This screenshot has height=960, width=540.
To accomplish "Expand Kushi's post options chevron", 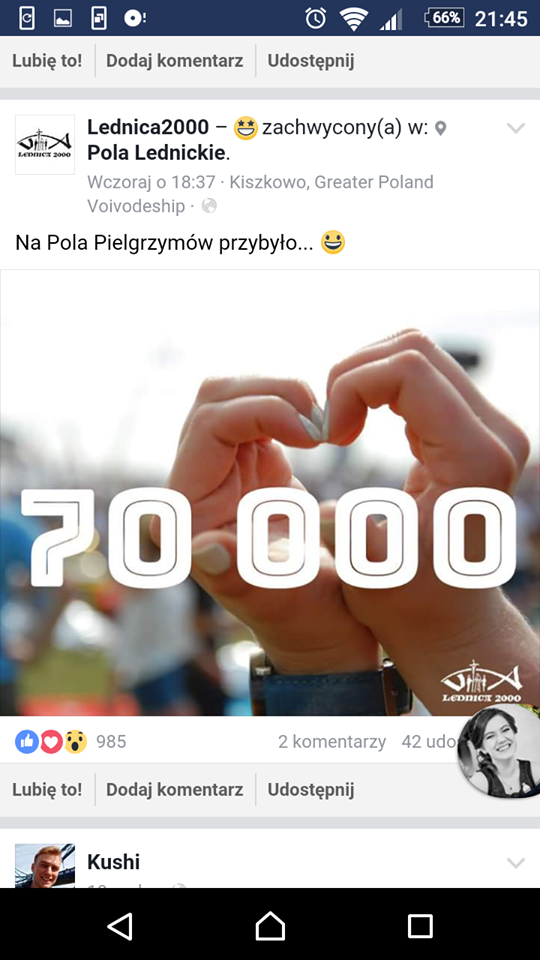I will 516,863.
